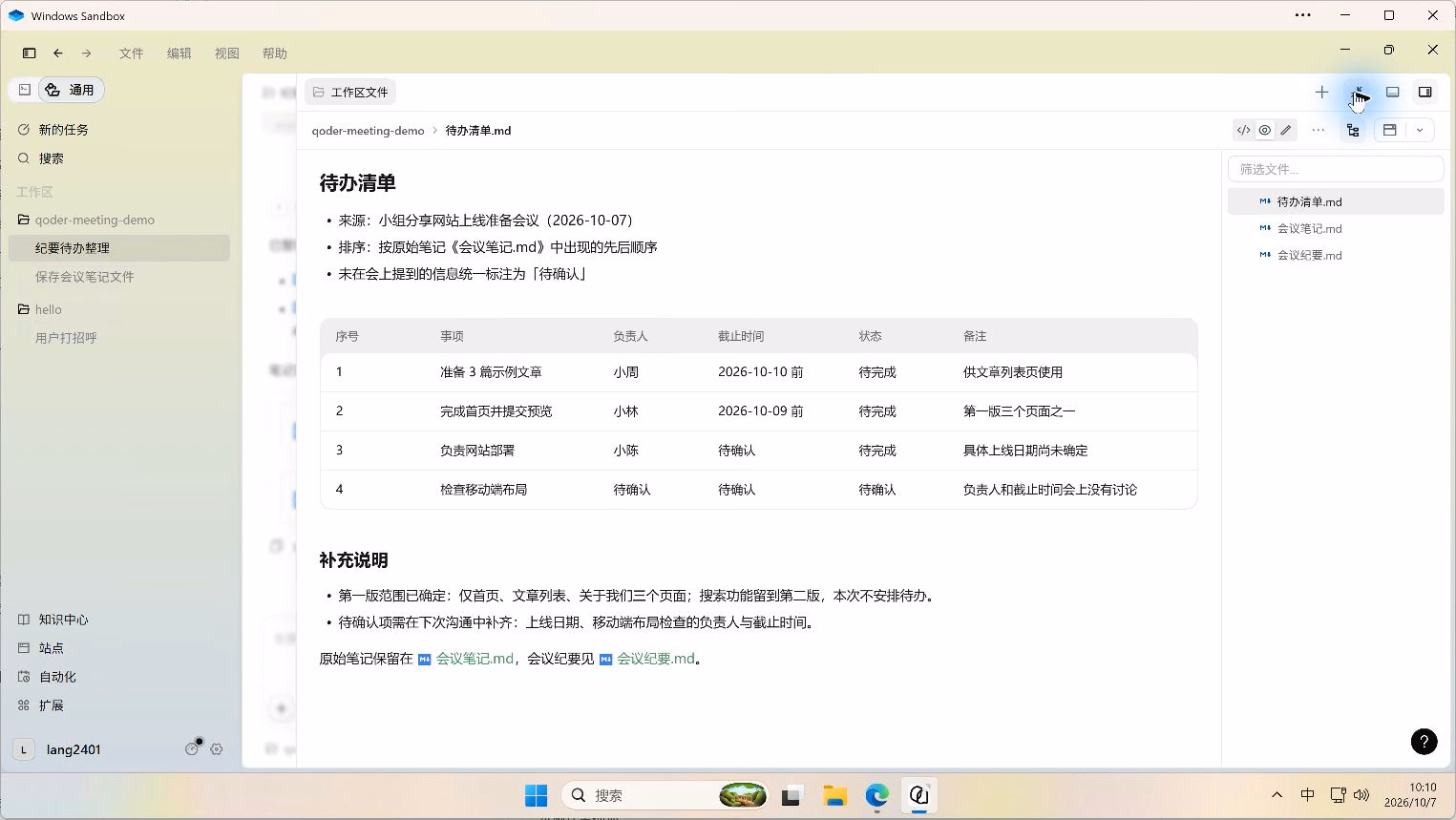Screen dimensions: 1456x820
Task: Open 会议笔记.md in the file list
Action: click(1335, 229)
